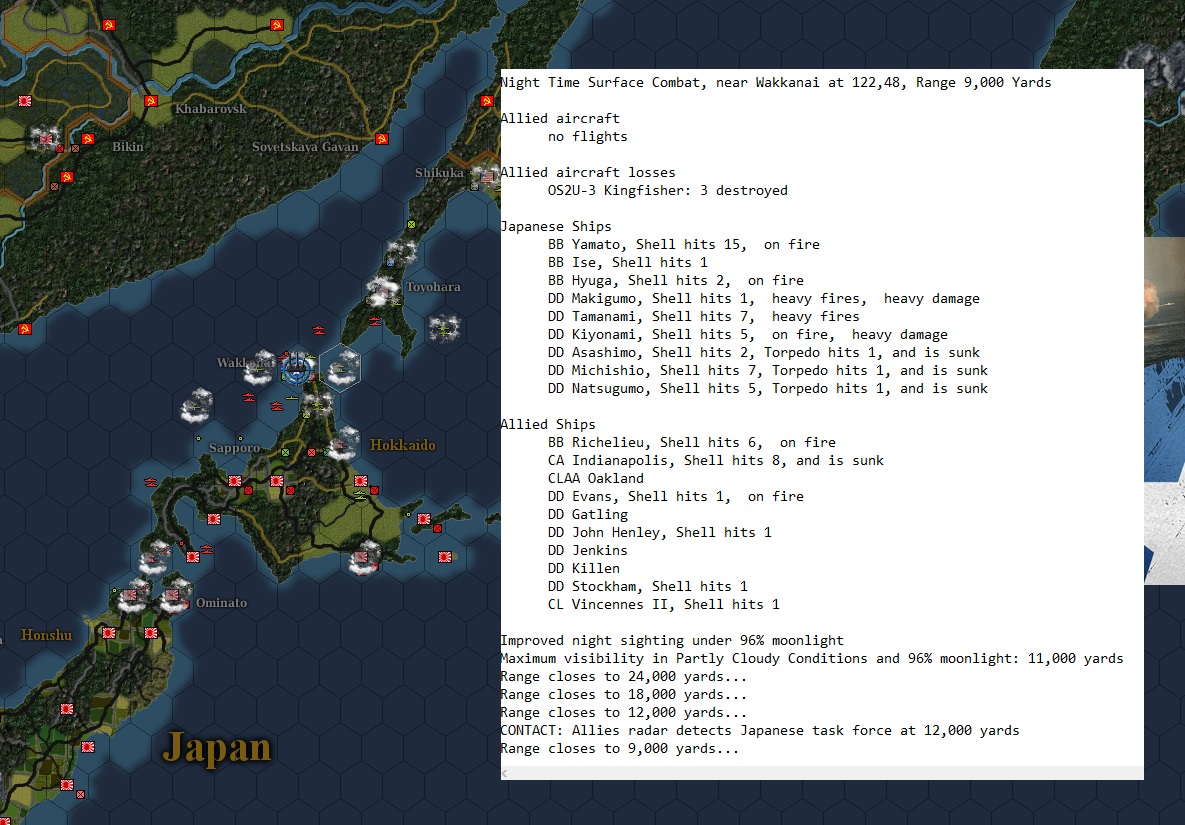Select the clouded ship west of Sapporo in the sea
Screen dimensions: 1185x825
(x=197, y=406)
